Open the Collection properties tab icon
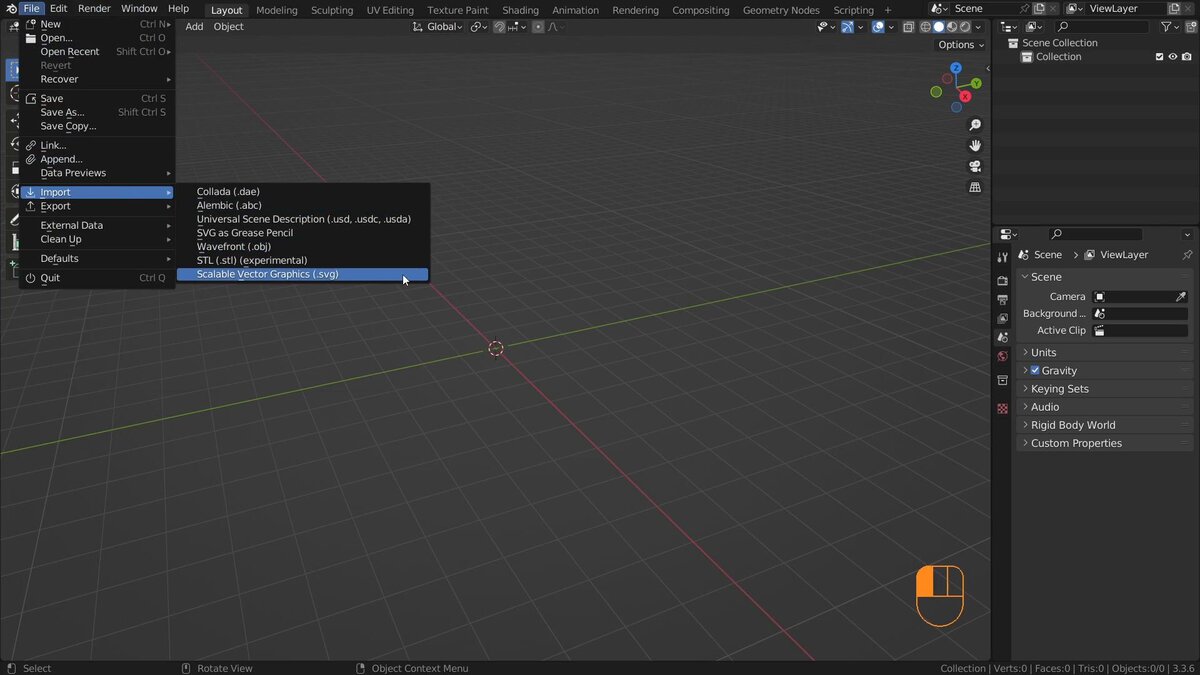Viewport: 1200px width, 675px height. 1002,380
